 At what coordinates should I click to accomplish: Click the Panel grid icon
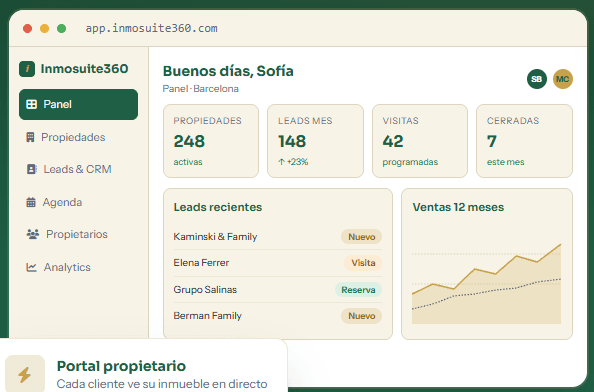coord(31,104)
